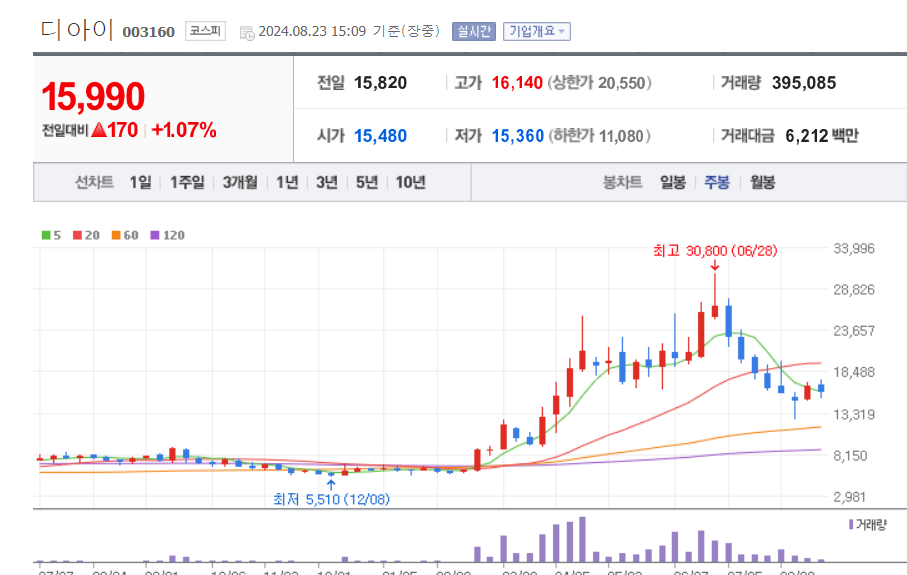Image resolution: width=907 pixels, height=575 pixels.
Task: Click the red 20 moving-average legend swatch
Action: 78,235
